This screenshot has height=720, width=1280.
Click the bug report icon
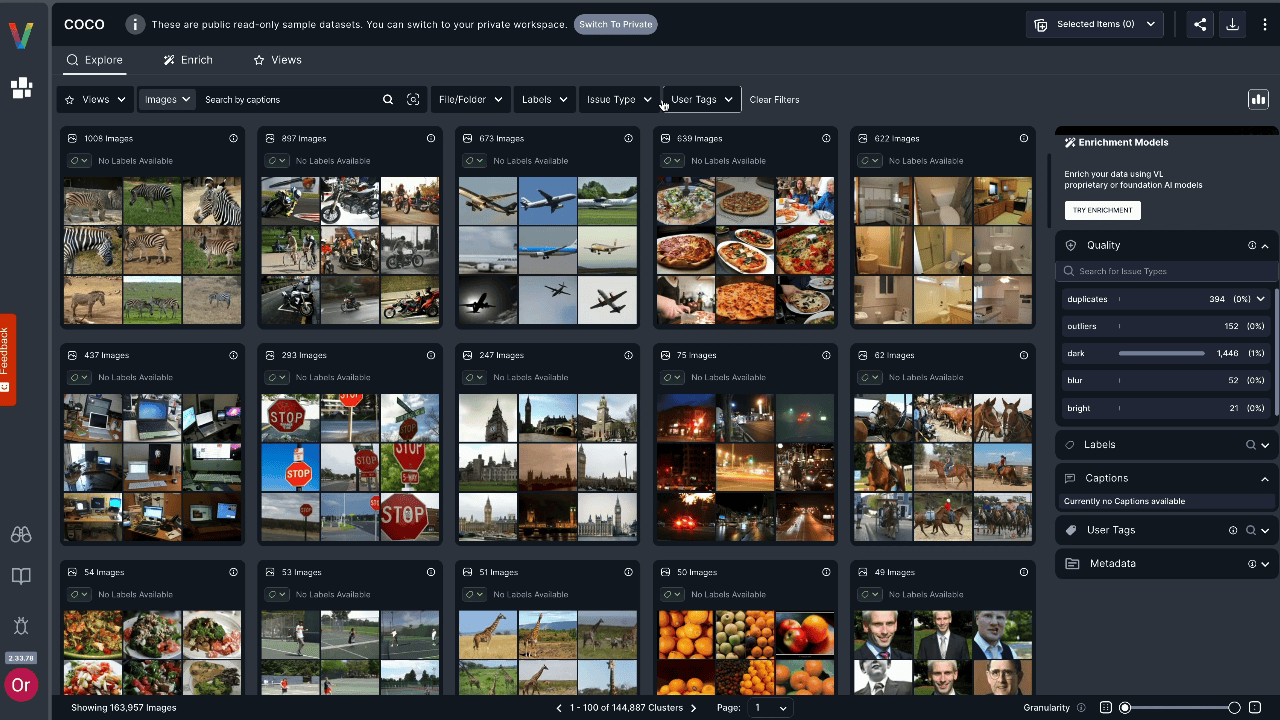21,626
